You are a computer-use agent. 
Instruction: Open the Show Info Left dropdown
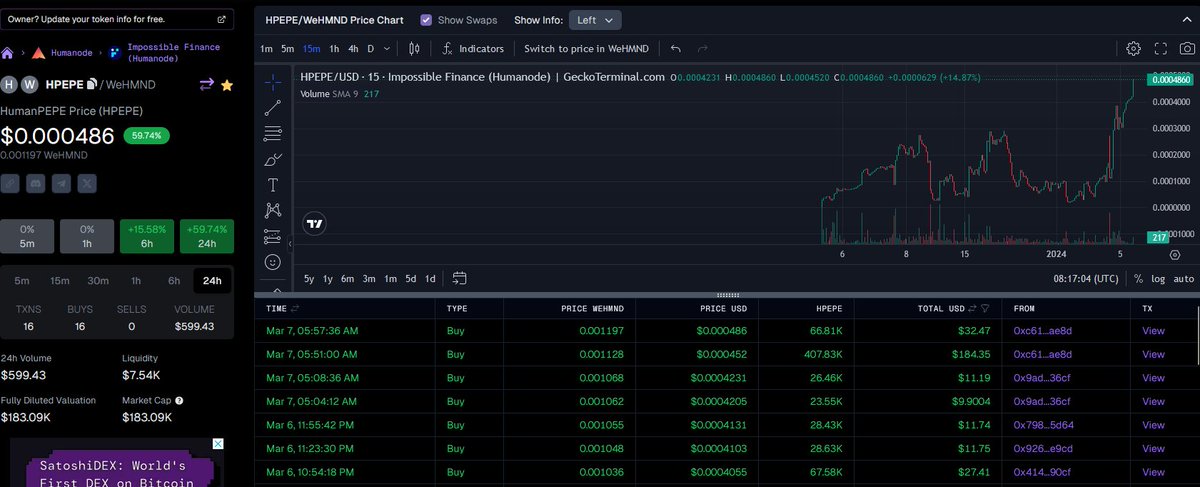point(595,19)
